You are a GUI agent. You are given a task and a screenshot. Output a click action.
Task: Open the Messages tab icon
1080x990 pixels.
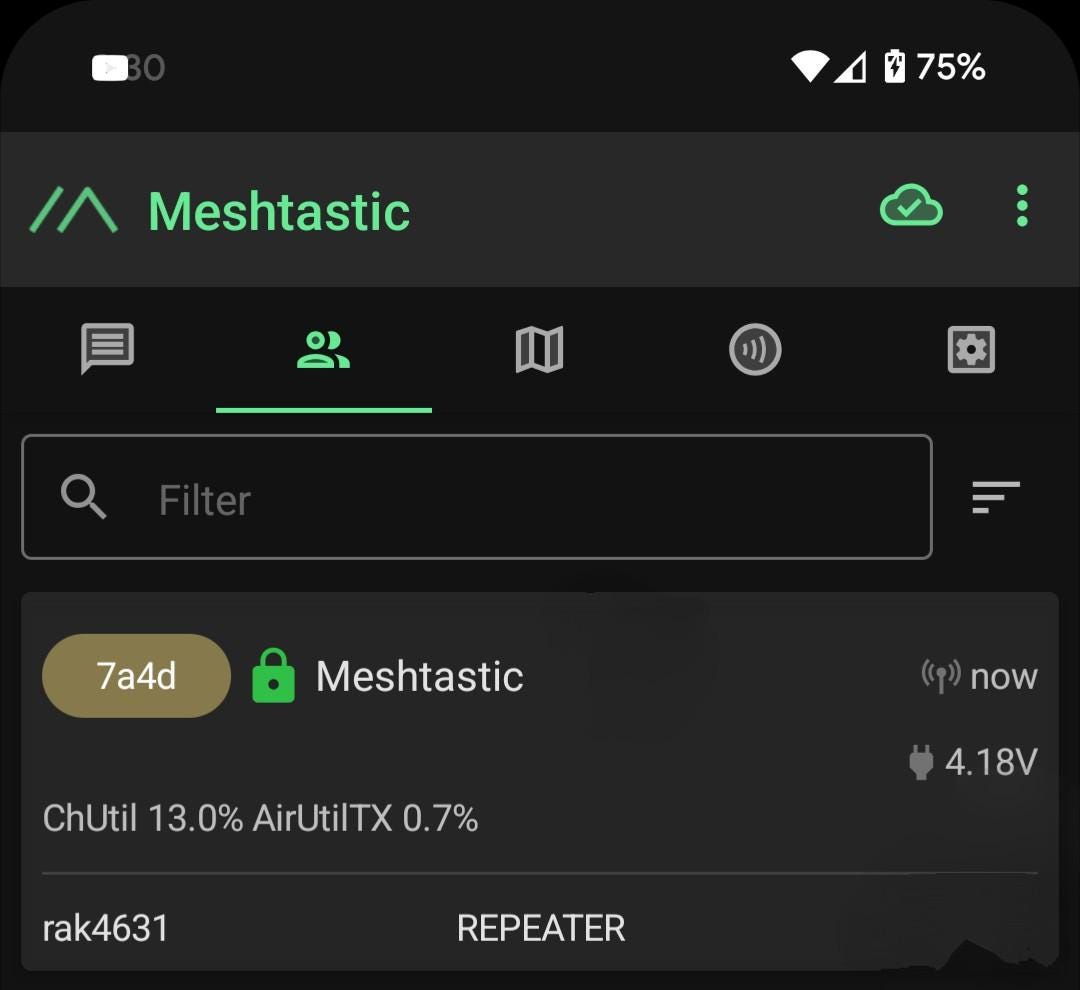coord(107,349)
